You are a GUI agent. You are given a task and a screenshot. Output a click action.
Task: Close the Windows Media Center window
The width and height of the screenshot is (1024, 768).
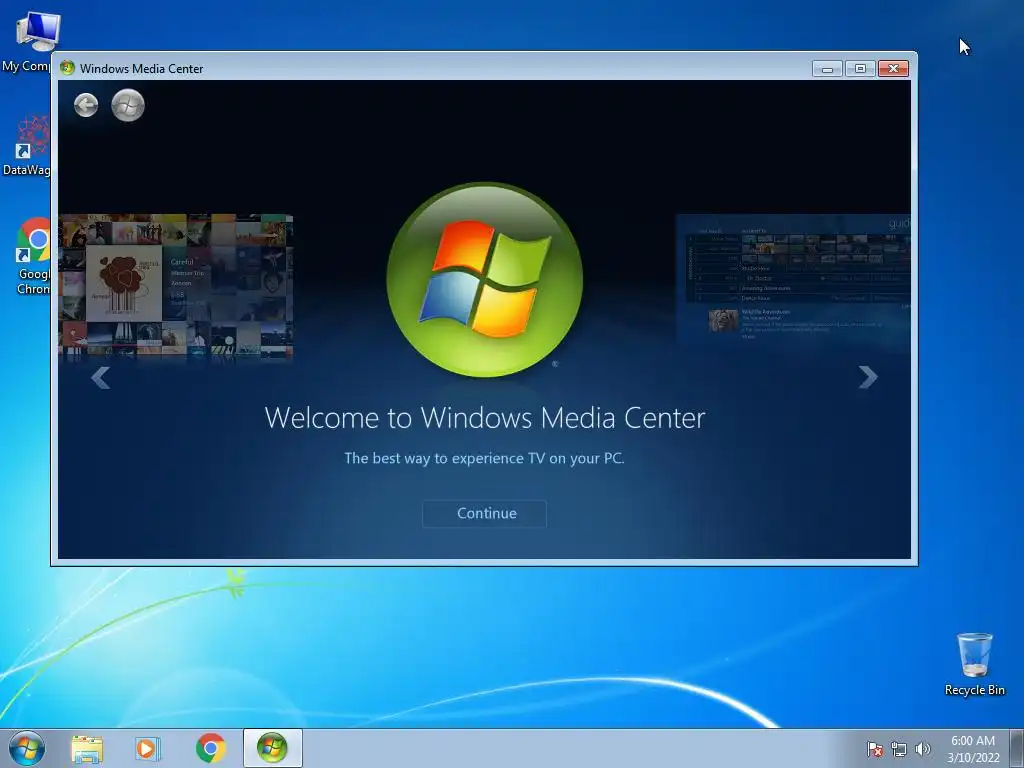click(893, 69)
